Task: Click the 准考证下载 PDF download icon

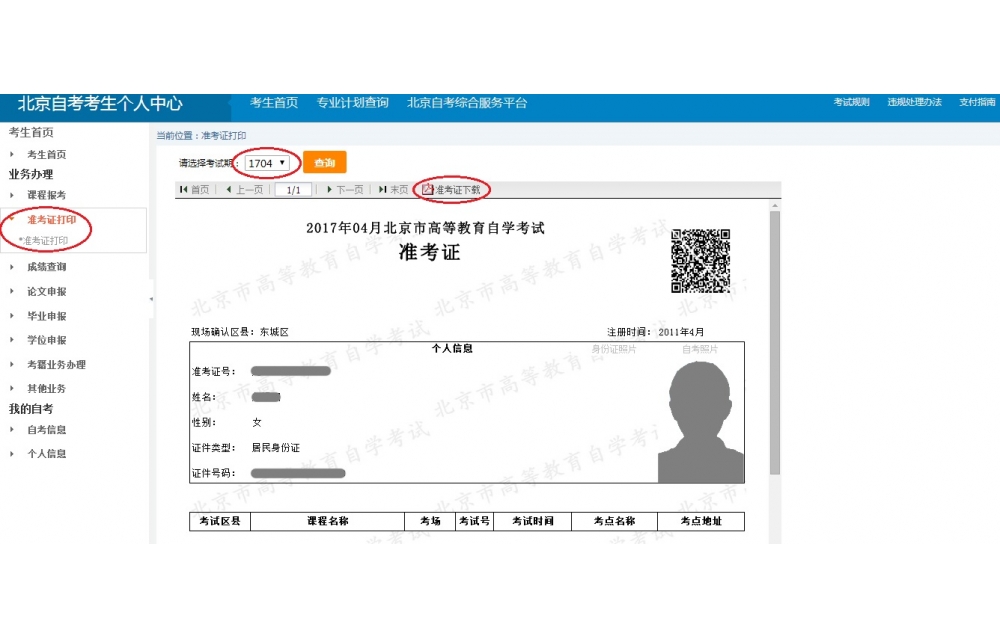Action: pos(428,189)
